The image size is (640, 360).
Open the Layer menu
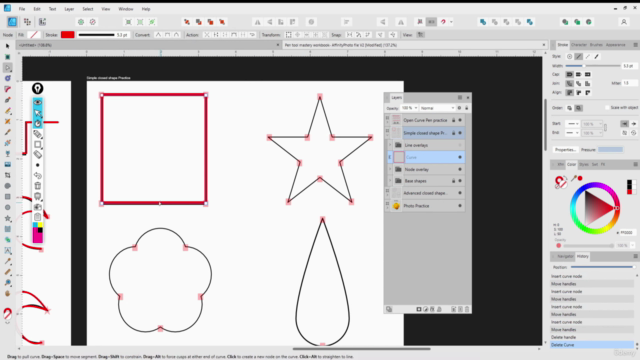tap(69, 9)
